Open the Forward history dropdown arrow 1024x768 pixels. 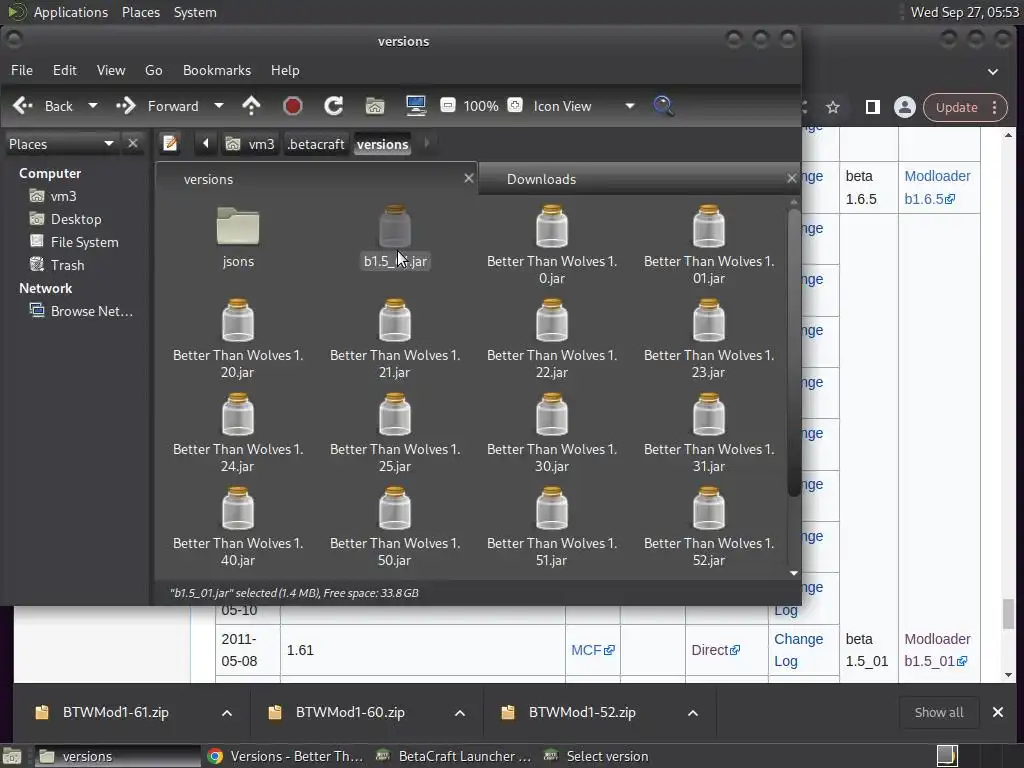pyautogui.click(x=219, y=106)
